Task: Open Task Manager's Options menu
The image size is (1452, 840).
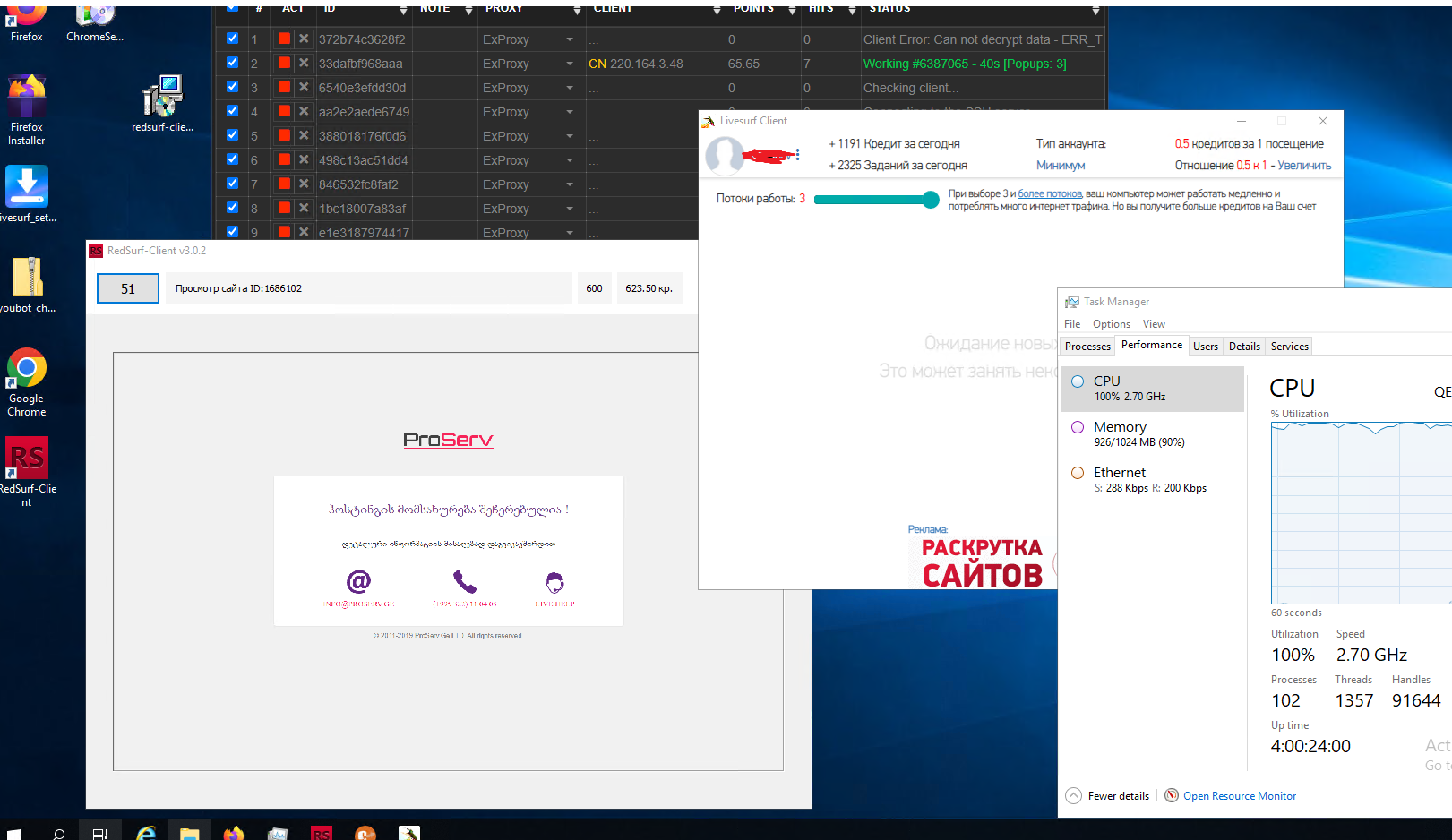Action: pos(1111,324)
